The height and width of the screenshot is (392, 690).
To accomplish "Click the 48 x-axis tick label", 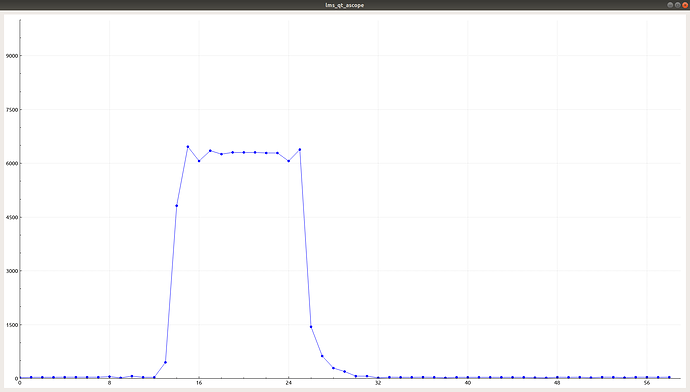I will point(557,383).
